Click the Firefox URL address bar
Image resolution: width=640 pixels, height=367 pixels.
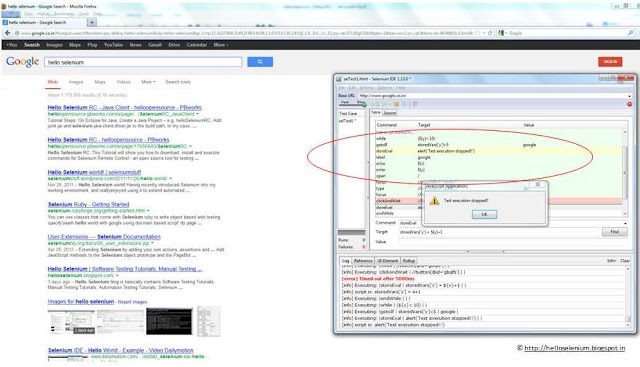pos(245,33)
